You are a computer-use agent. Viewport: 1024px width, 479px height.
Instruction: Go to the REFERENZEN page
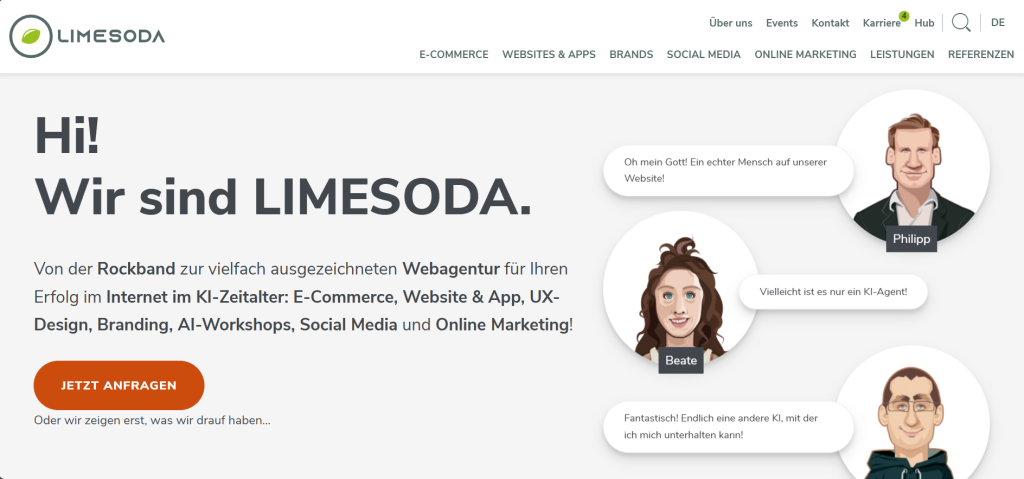981,55
